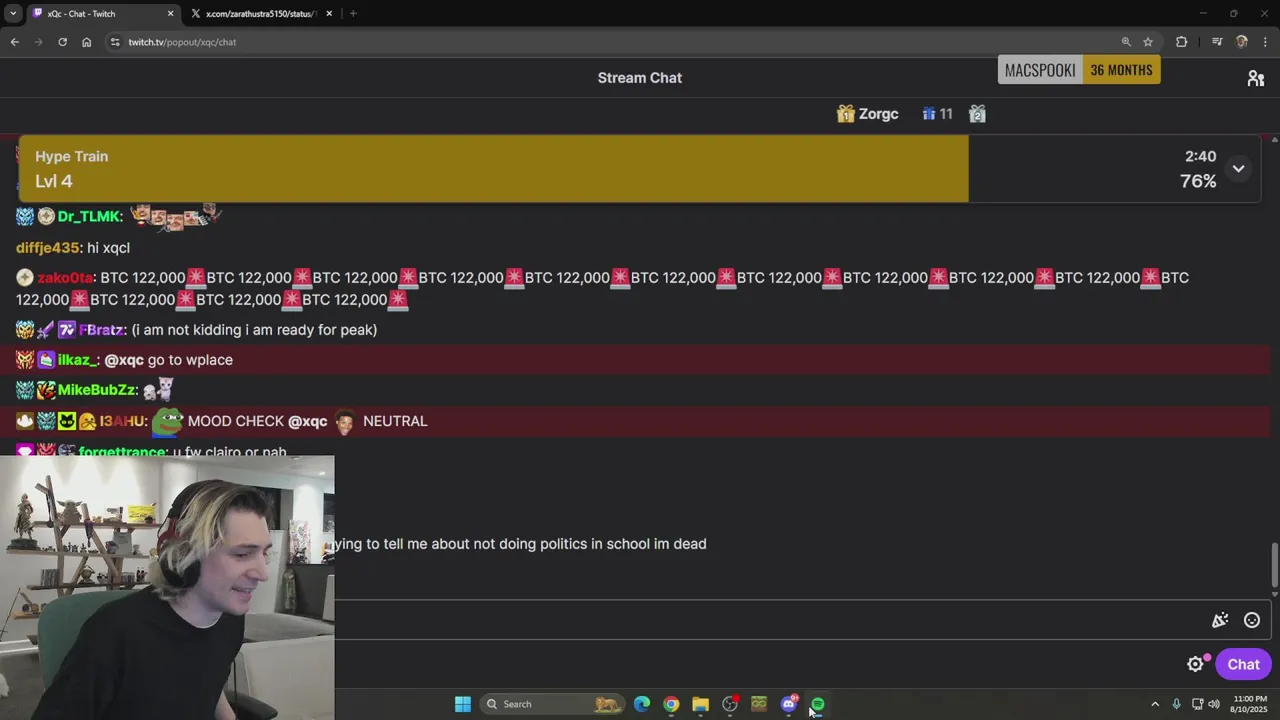
Task: Open a new browser tab
Action: coord(353,13)
